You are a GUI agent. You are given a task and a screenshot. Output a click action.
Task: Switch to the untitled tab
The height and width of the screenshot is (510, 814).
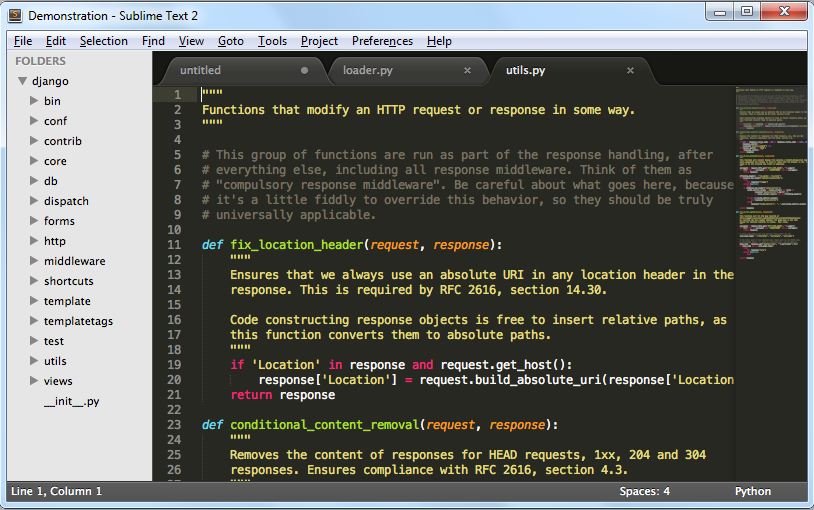pyautogui.click(x=200, y=71)
